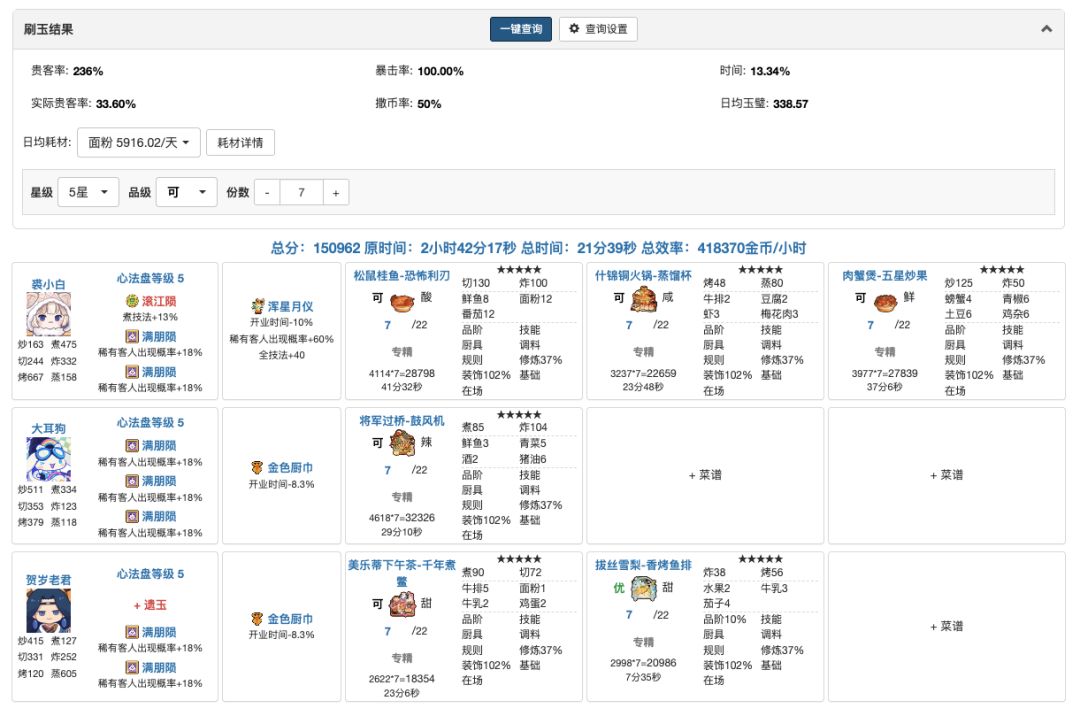Increase 份数 with the plus button
This screenshot has width=1080, height=716.
335,192
